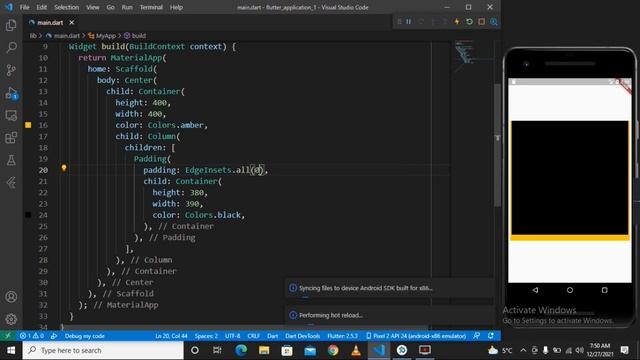Open the Run menu
Image resolution: width=640 pixels, height=360 pixels.
click(x=127, y=7)
